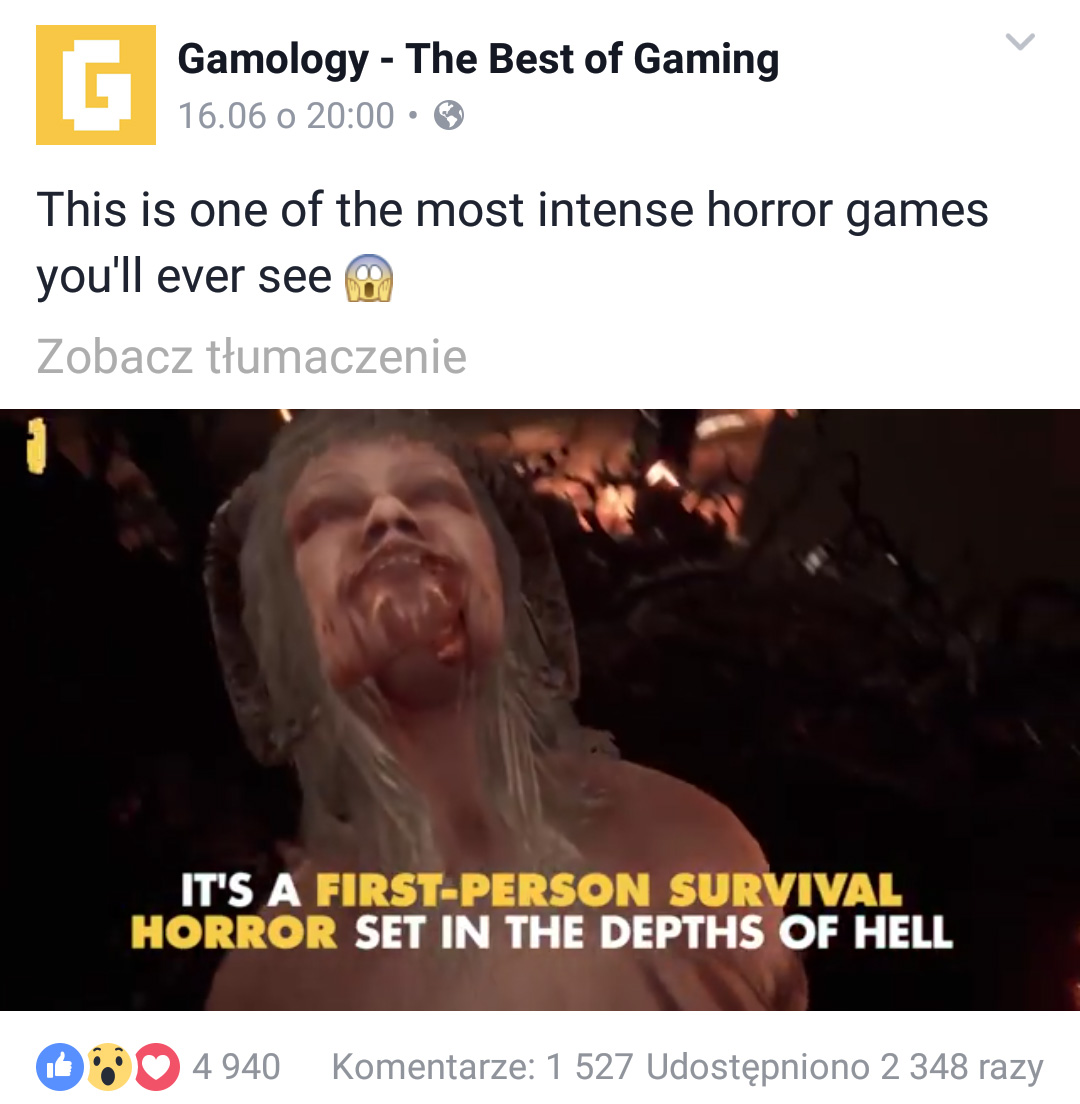1080x1104 pixels.
Task: Expand the post options chevron menu
Action: 1019,42
